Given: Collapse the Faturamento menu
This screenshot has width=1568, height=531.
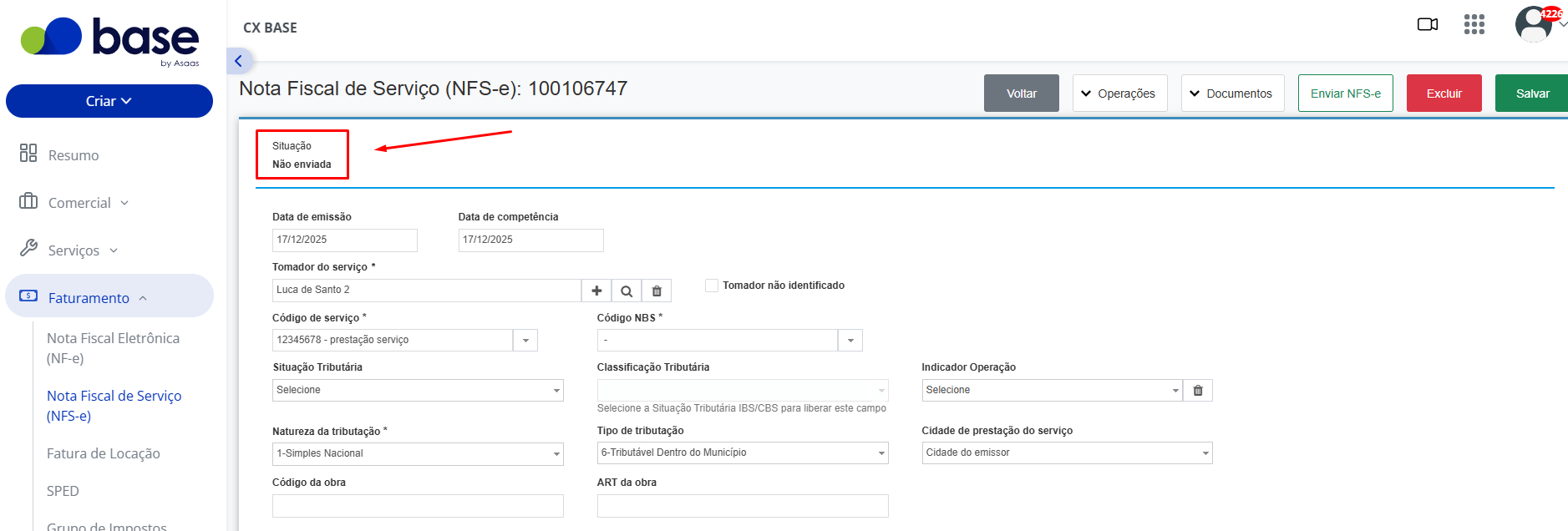Looking at the screenshot, I should click(109, 296).
